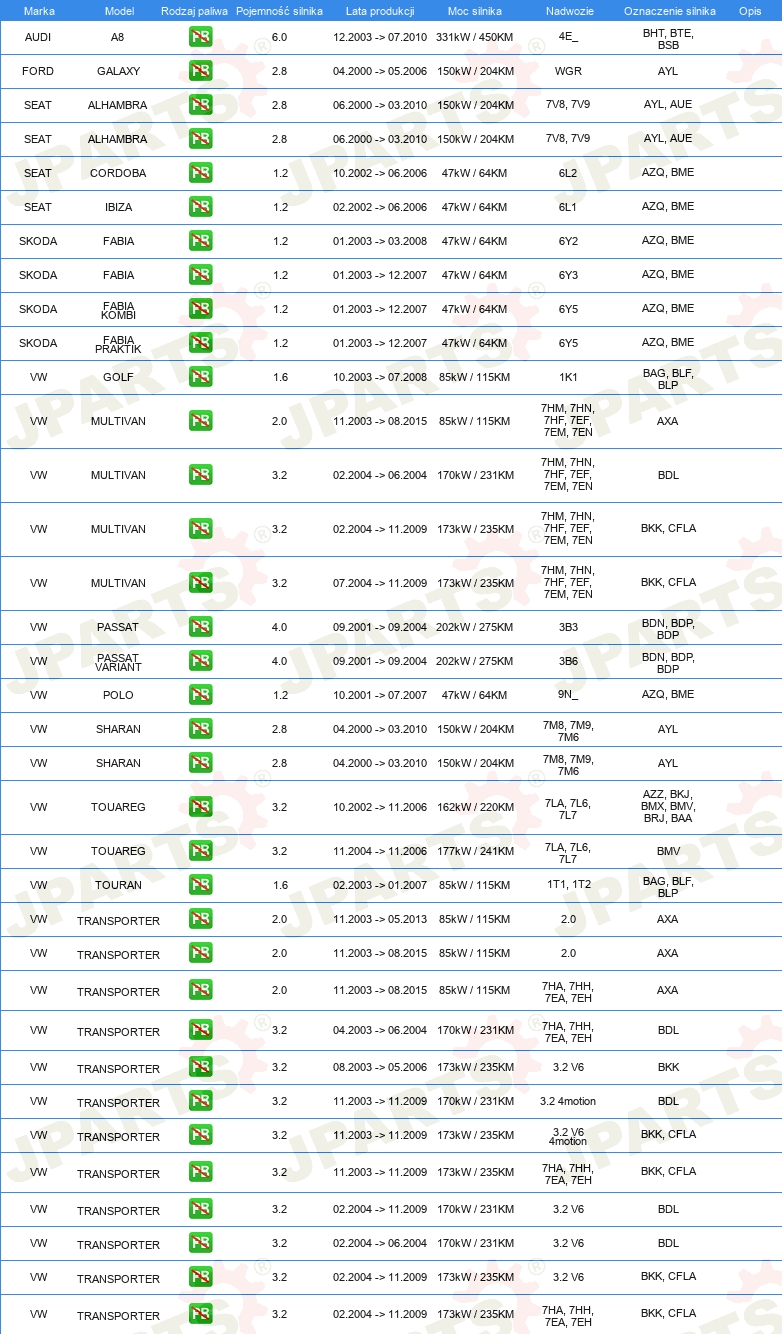Click the IBIZA model cell
Viewport: 782px width, 1334px height.
(x=119, y=207)
